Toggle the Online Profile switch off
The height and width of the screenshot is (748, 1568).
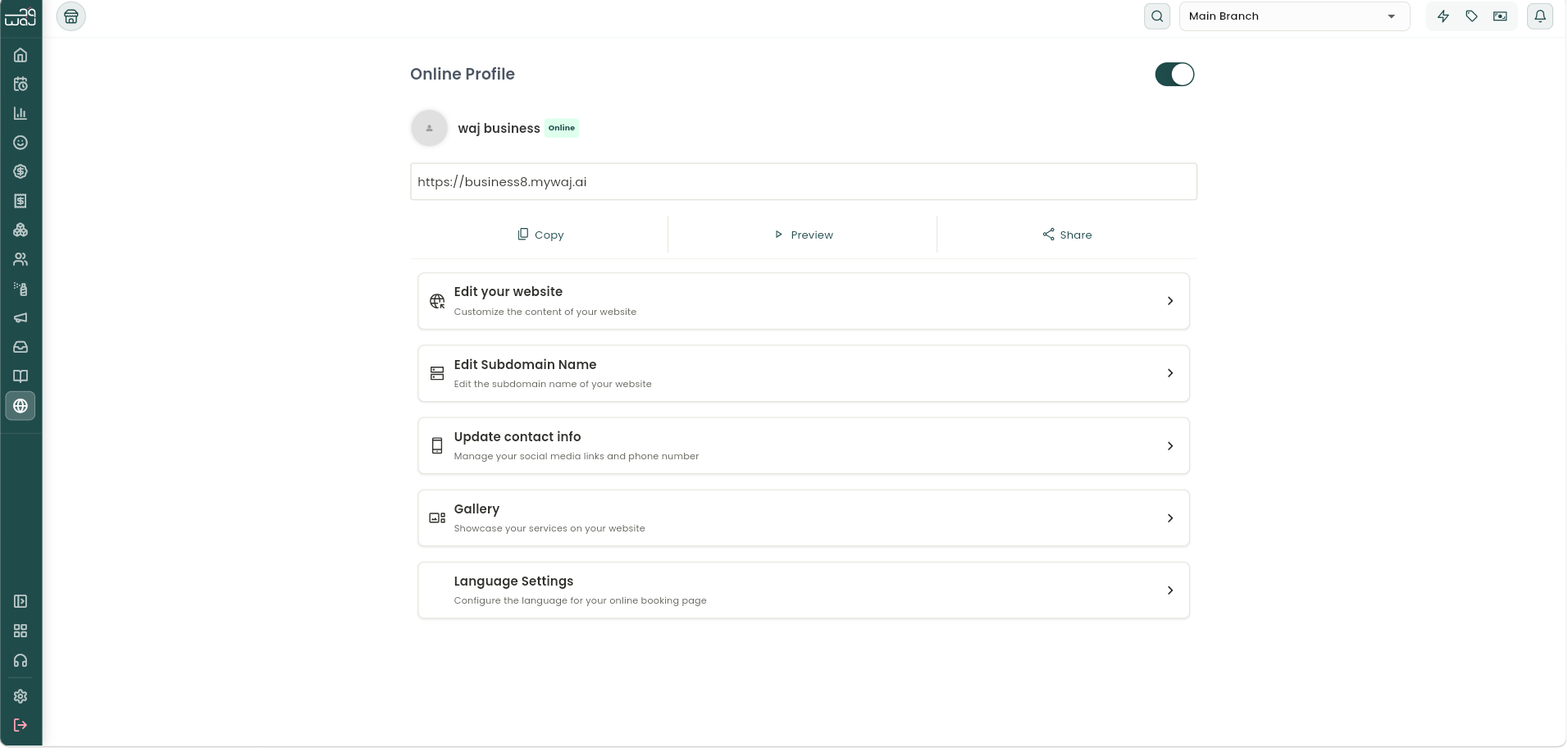tap(1174, 75)
